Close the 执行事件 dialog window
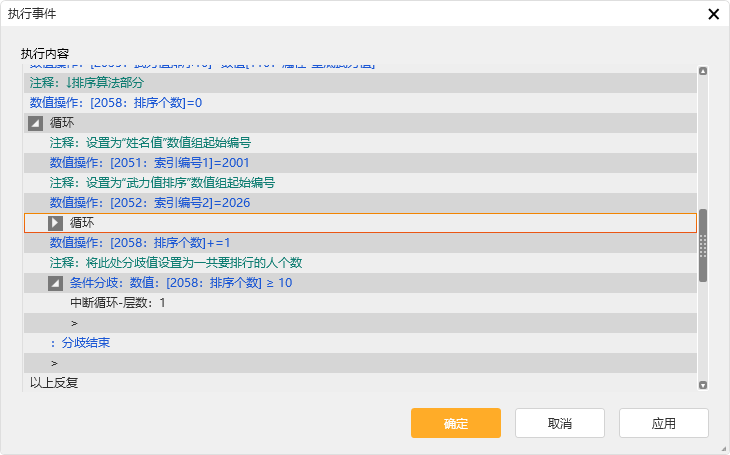The height and width of the screenshot is (455, 730). (x=713, y=14)
